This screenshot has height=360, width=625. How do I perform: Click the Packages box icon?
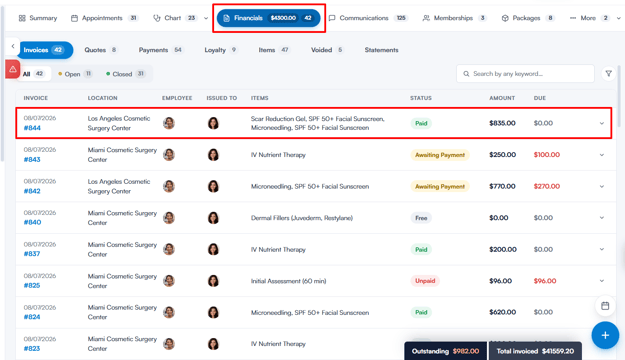(x=505, y=18)
